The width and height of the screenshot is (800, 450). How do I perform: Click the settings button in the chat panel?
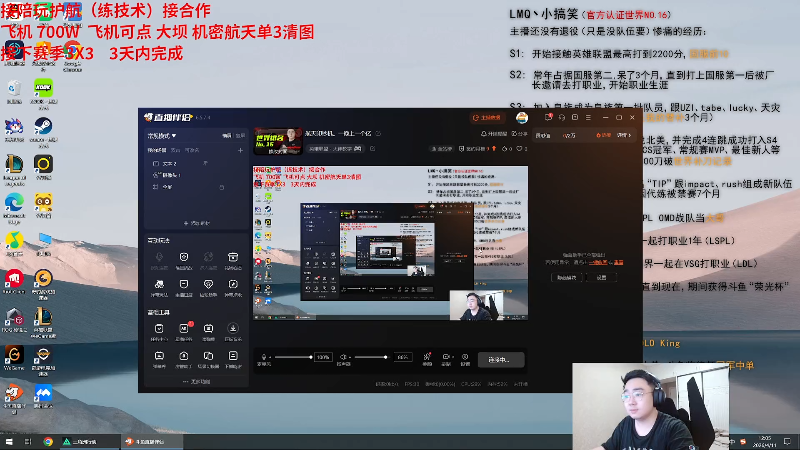click(x=602, y=278)
